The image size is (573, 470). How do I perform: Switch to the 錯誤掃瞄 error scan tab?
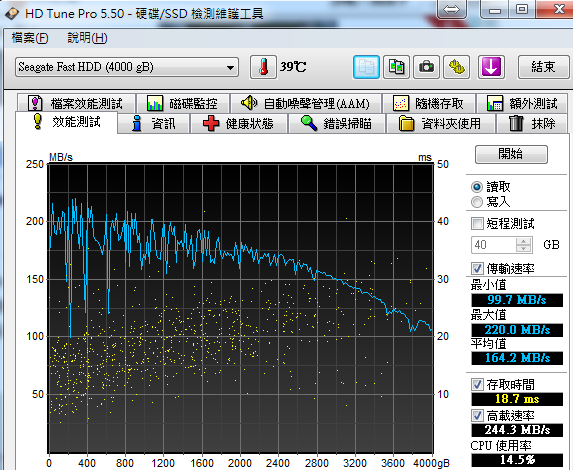click(337, 124)
